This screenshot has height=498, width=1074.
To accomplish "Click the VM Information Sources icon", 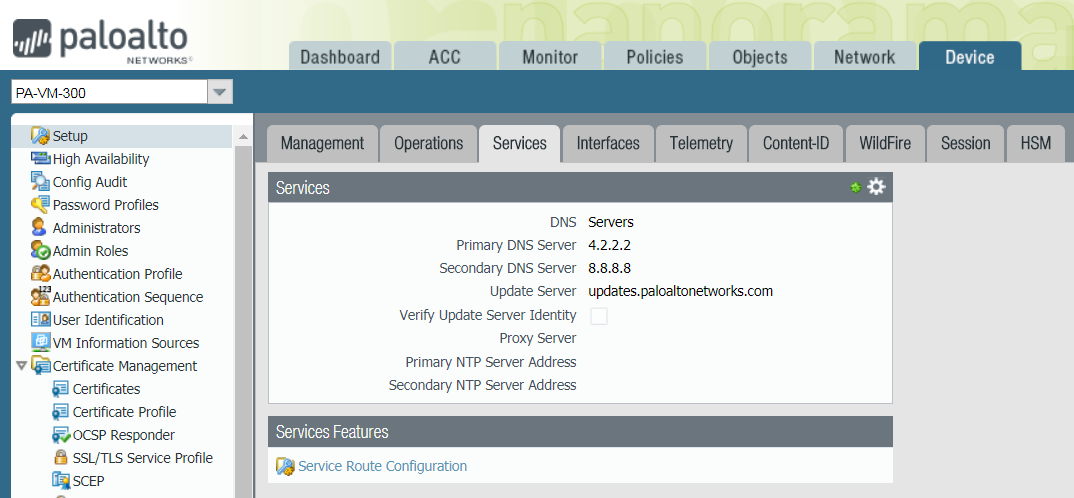I will (x=40, y=343).
